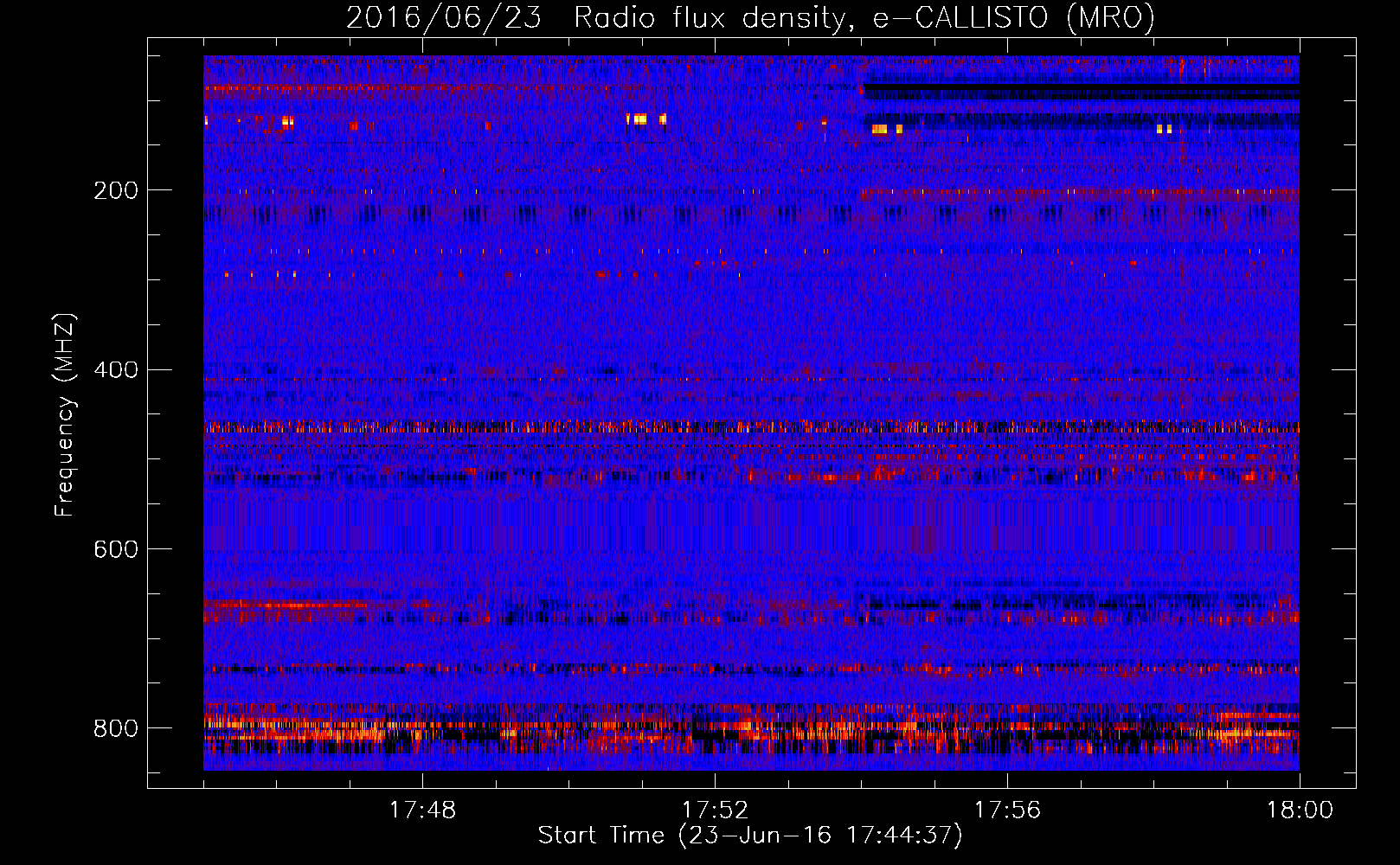Image resolution: width=1400 pixels, height=865 pixels.
Task: Click the 17:52 time tick label
Action: coord(715,811)
